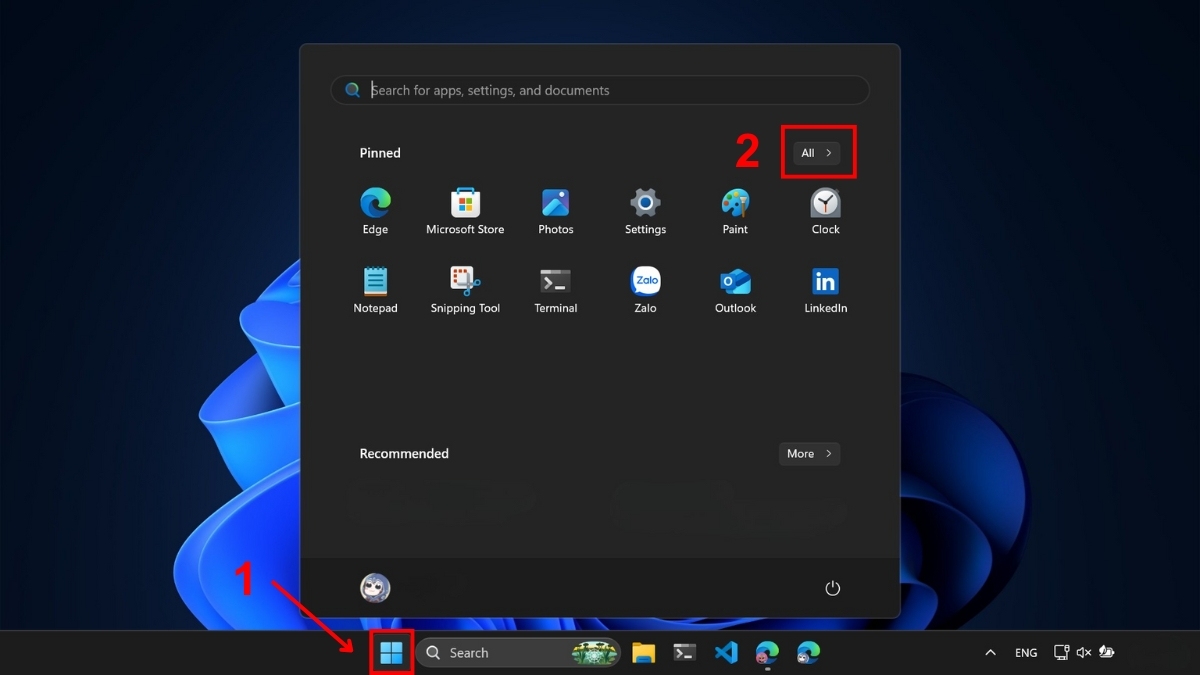
Task: Show hidden system tray icons
Action: 990,652
